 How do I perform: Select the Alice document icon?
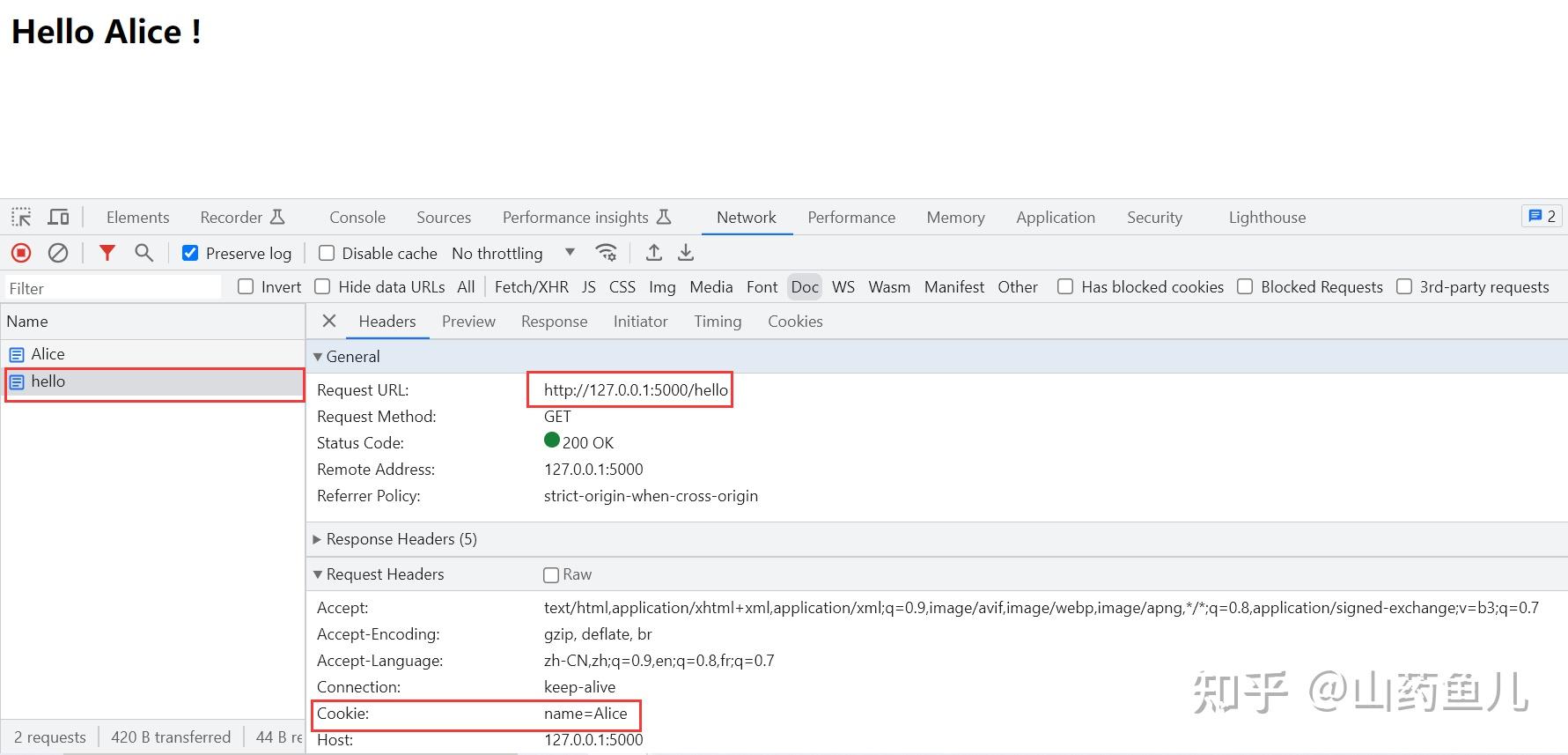17,354
